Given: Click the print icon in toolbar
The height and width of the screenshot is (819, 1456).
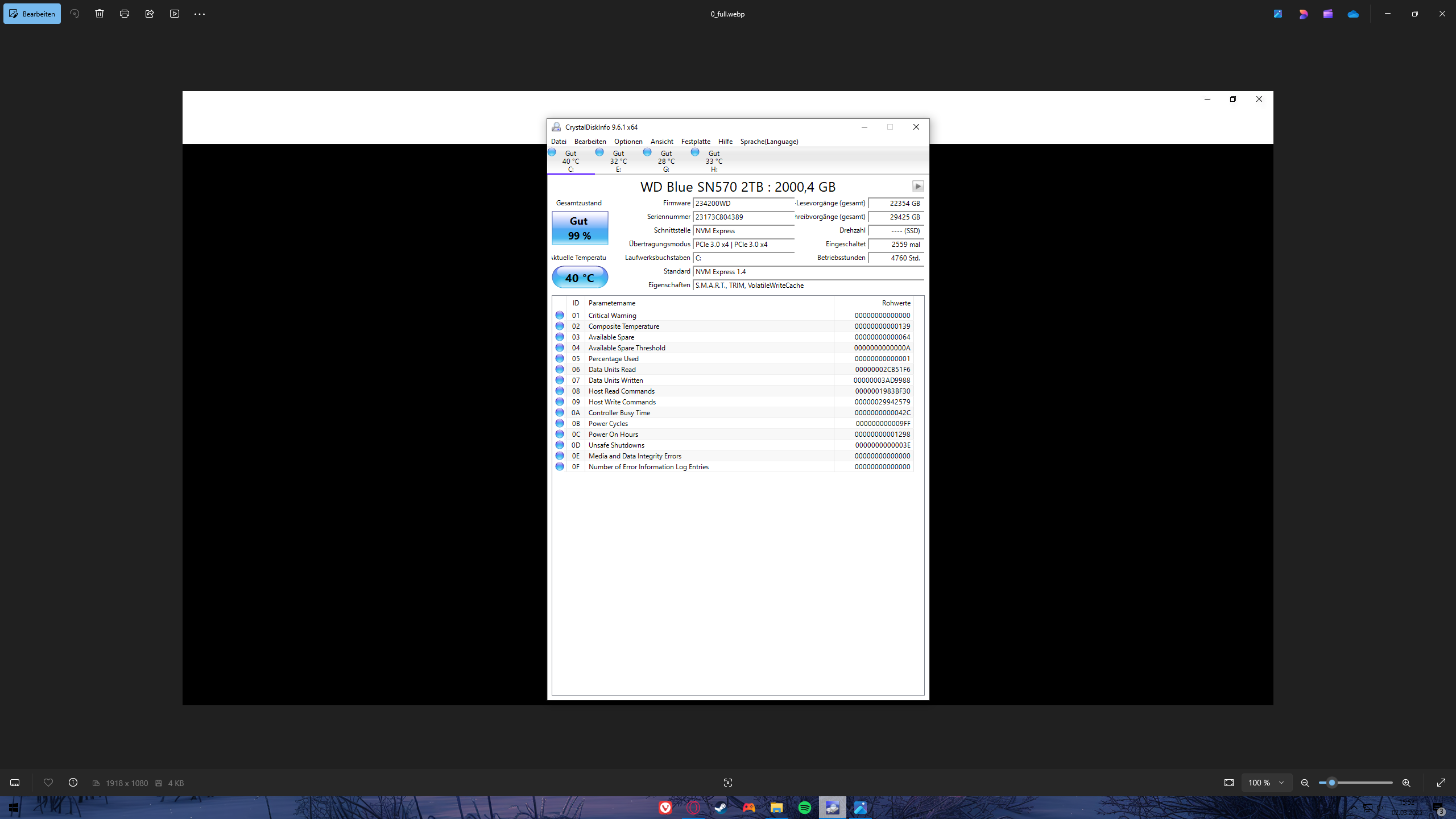Looking at the screenshot, I should click(x=125, y=14).
